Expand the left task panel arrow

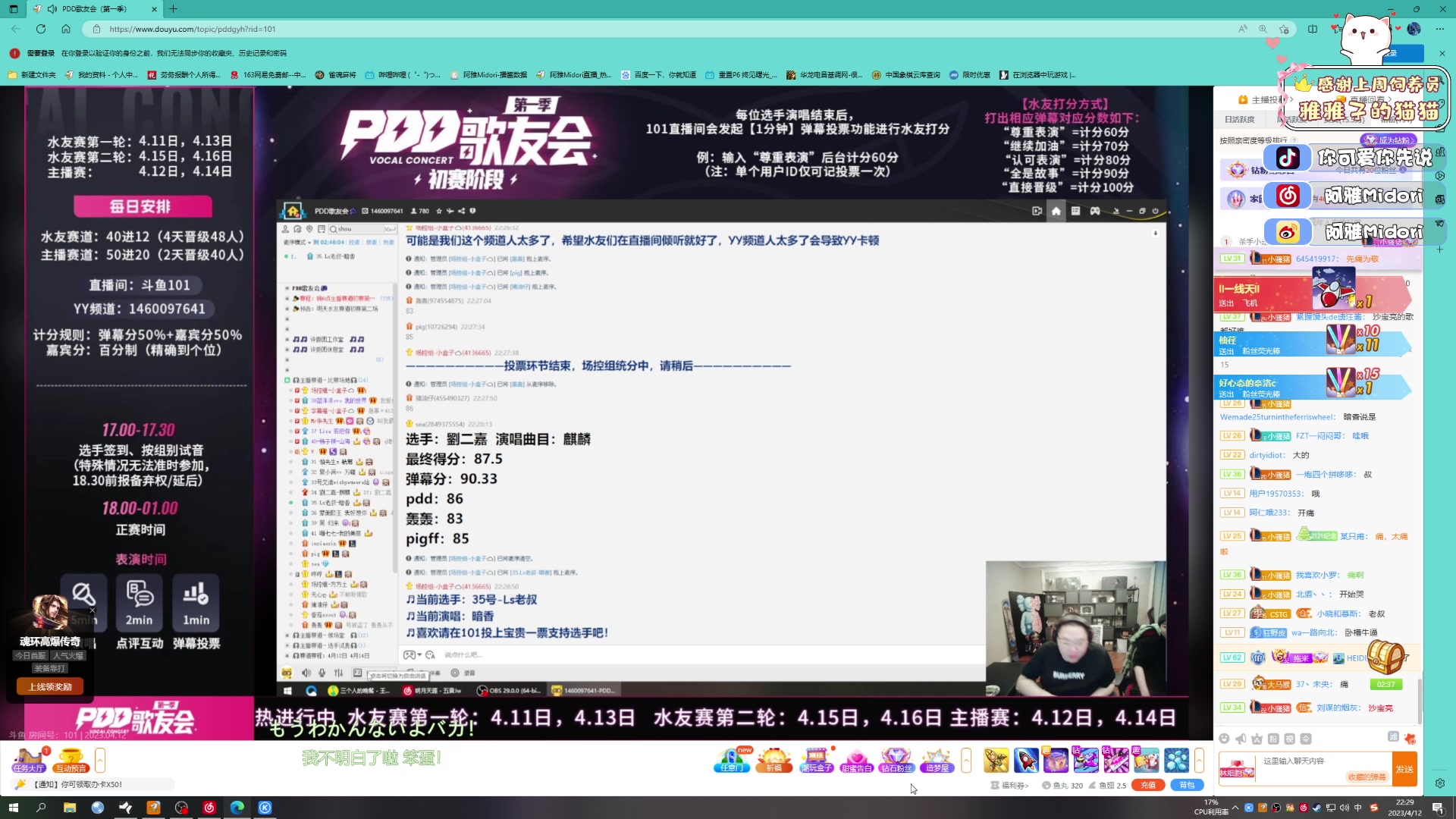pos(100,759)
